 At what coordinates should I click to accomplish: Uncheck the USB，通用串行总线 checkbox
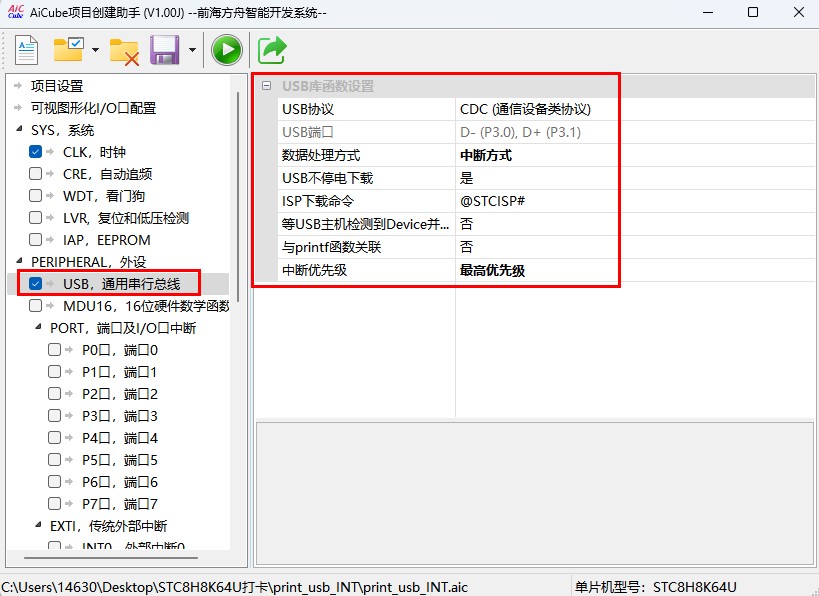pos(36,284)
